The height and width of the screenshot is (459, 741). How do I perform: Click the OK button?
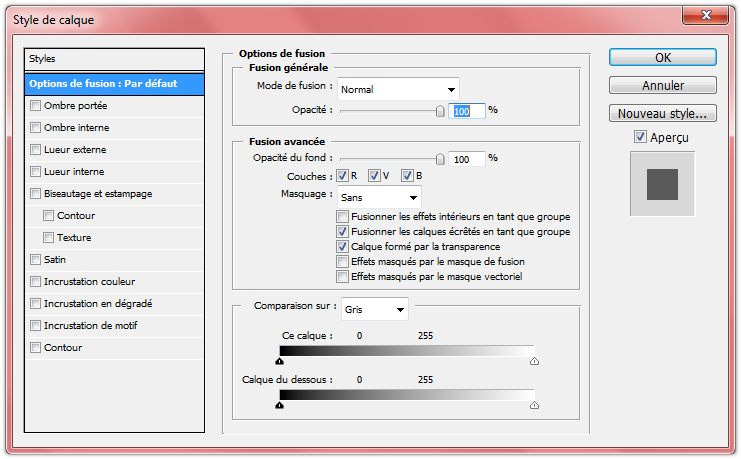coord(662,58)
